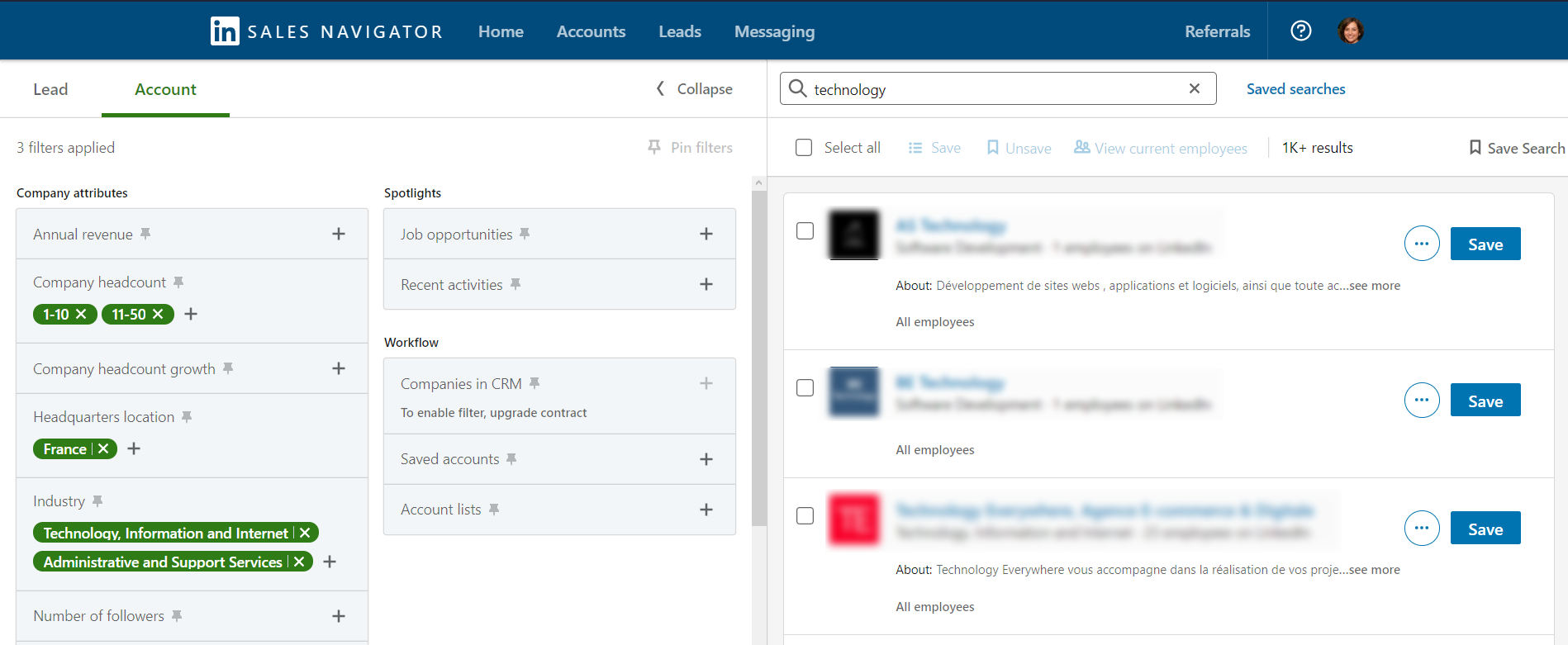Viewport: 1568px width, 645px height.
Task: Check the Select all checkbox
Action: pyautogui.click(x=804, y=147)
